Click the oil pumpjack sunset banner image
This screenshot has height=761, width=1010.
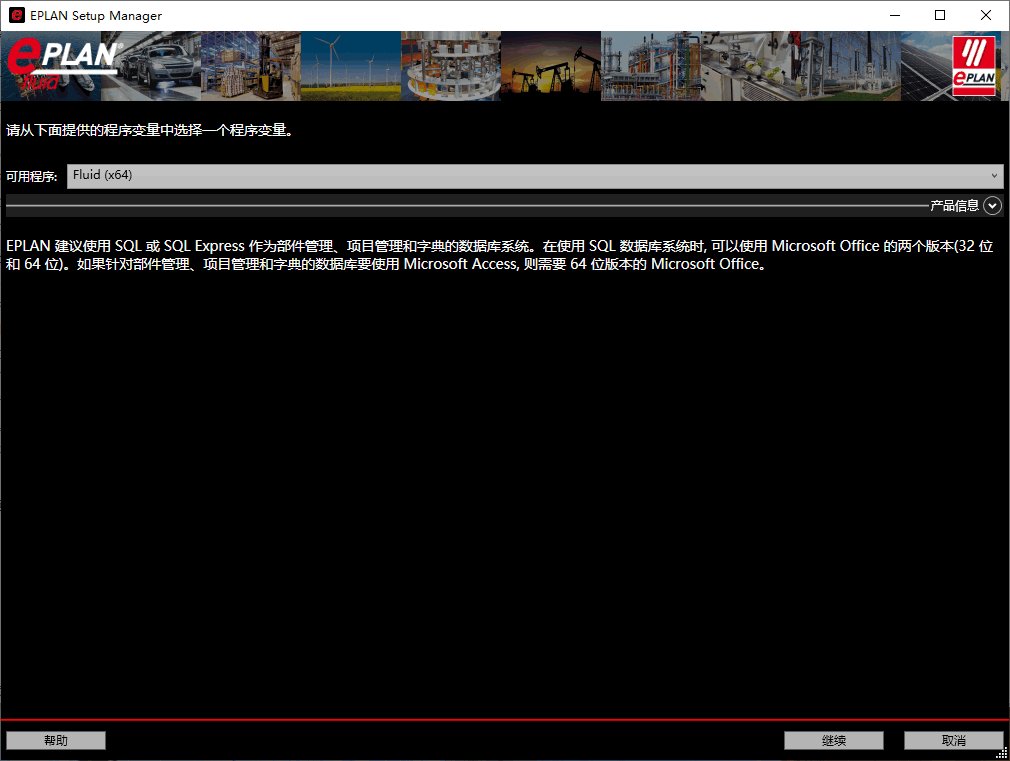click(x=551, y=66)
